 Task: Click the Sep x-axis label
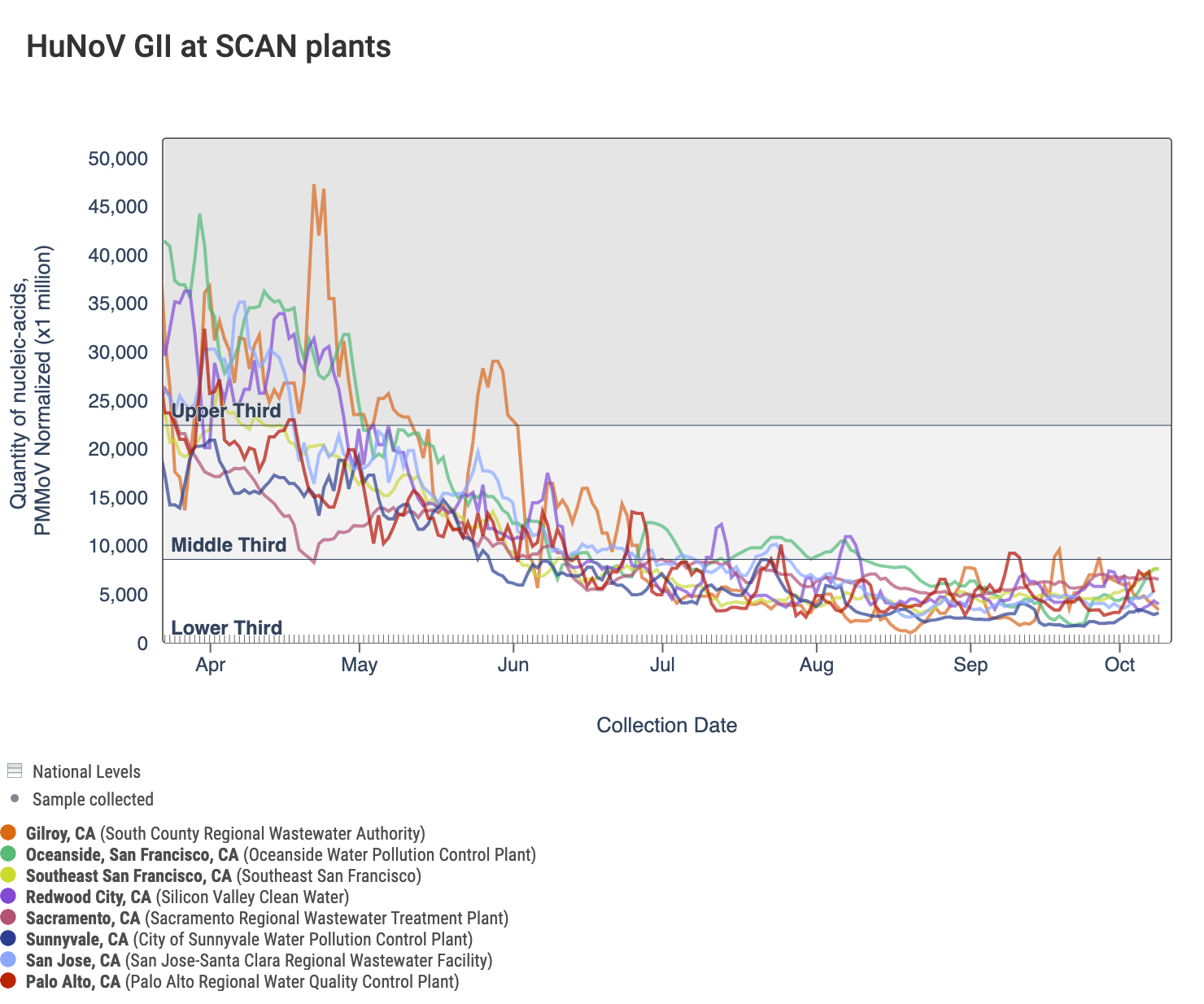(970, 665)
